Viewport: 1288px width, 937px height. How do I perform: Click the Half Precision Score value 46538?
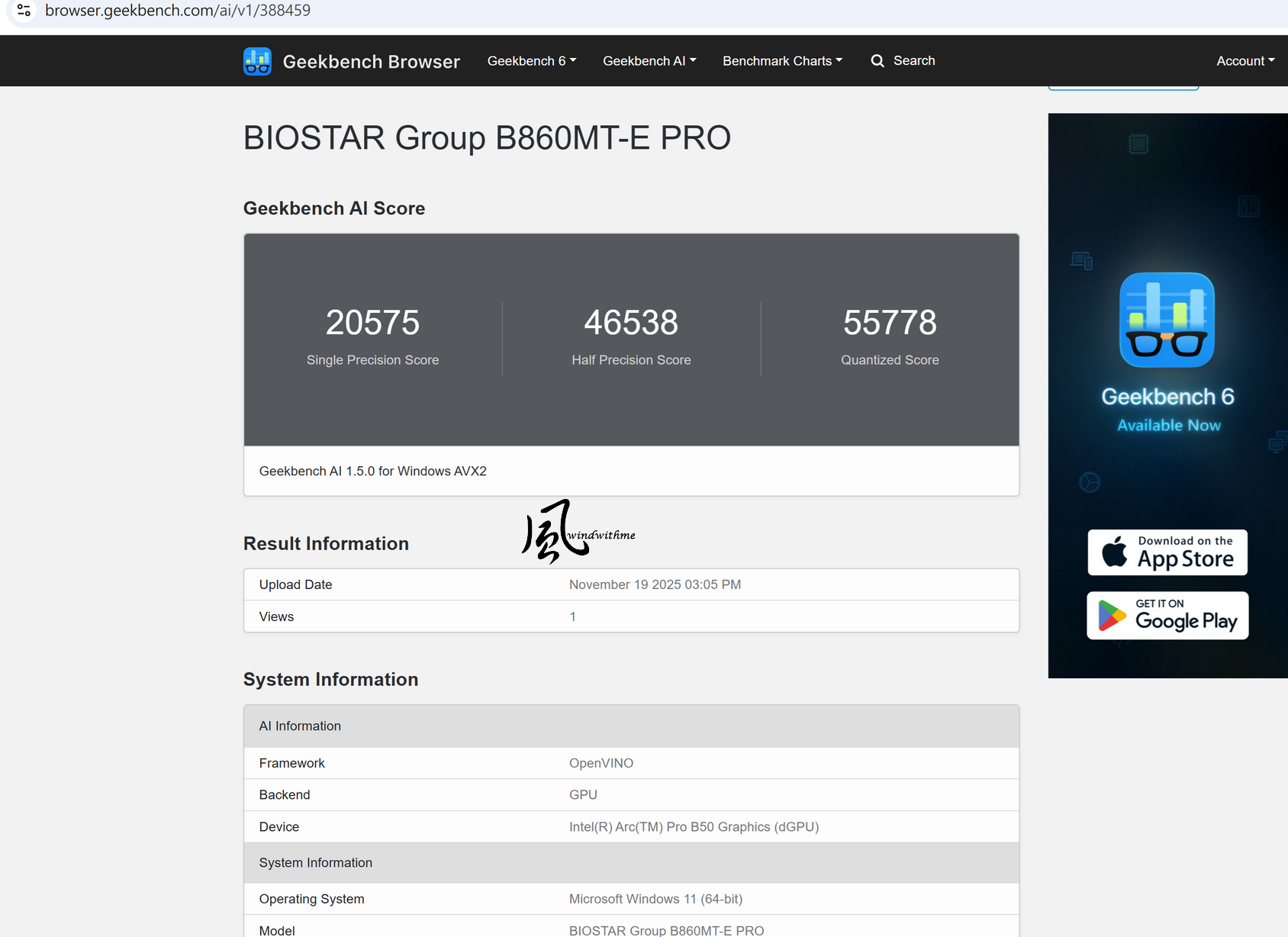tap(631, 323)
